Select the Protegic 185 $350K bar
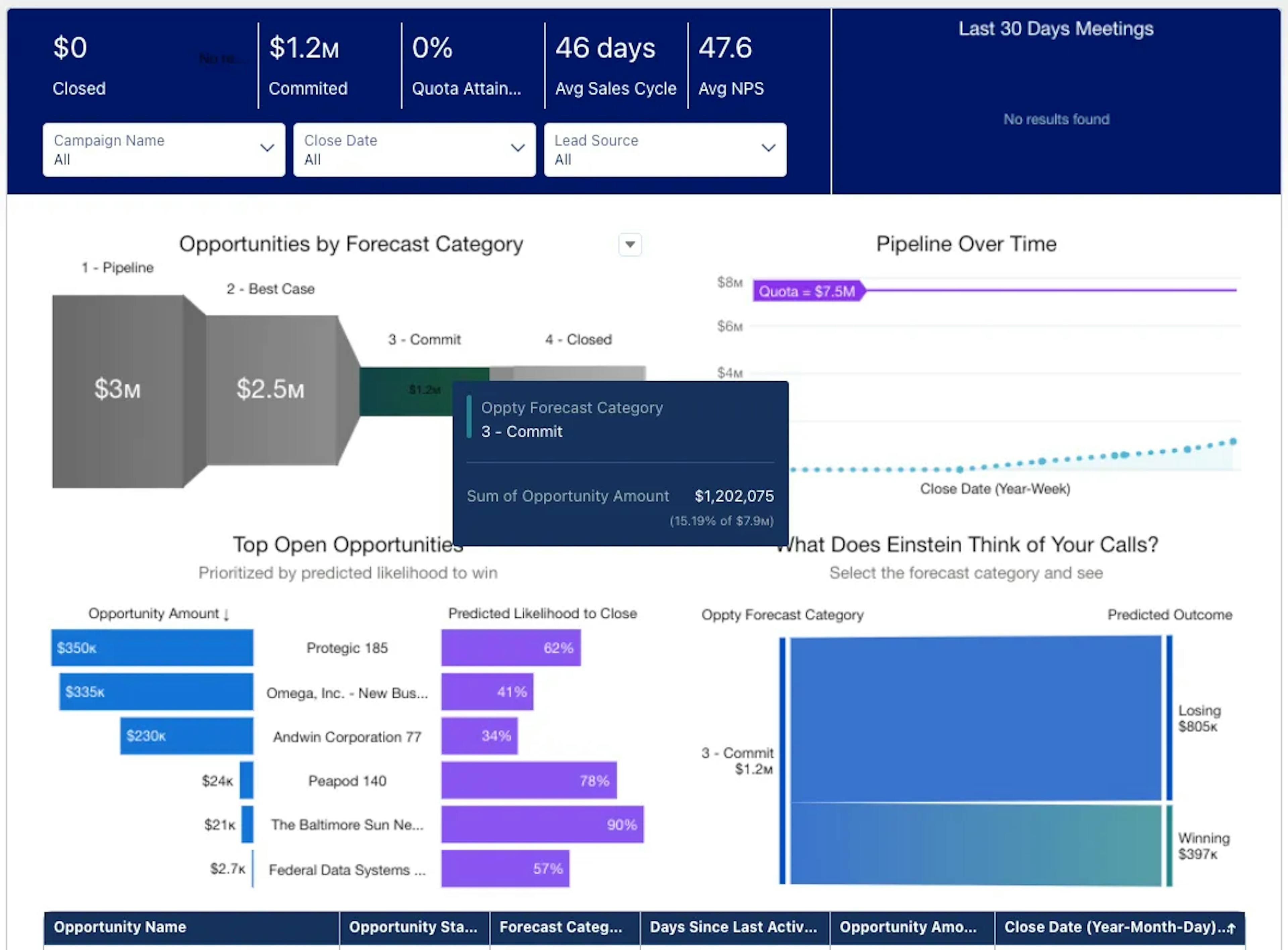The image size is (1288, 950). (x=152, y=648)
